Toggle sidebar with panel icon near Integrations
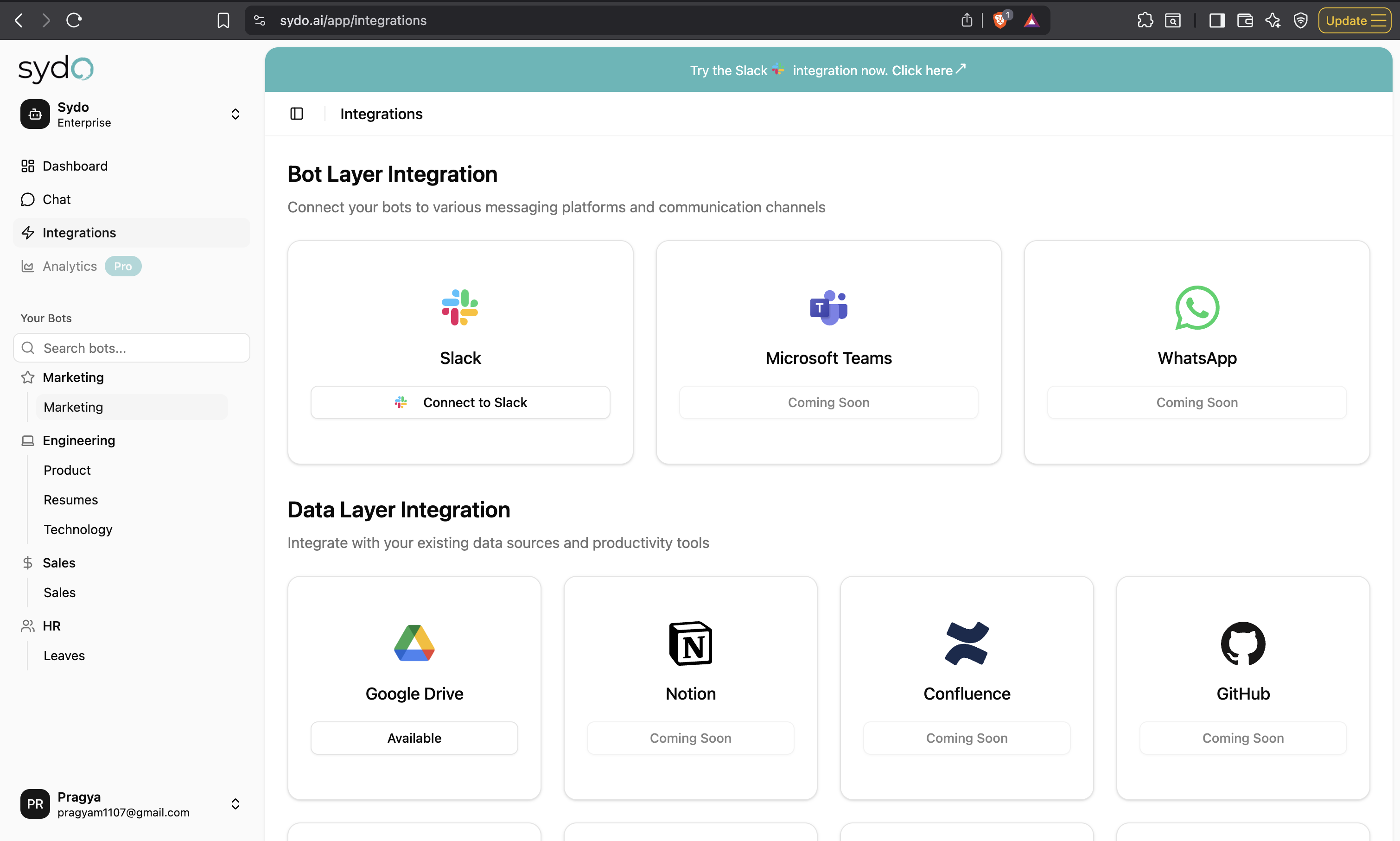The image size is (1400, 841). click(x=296, y=114)
